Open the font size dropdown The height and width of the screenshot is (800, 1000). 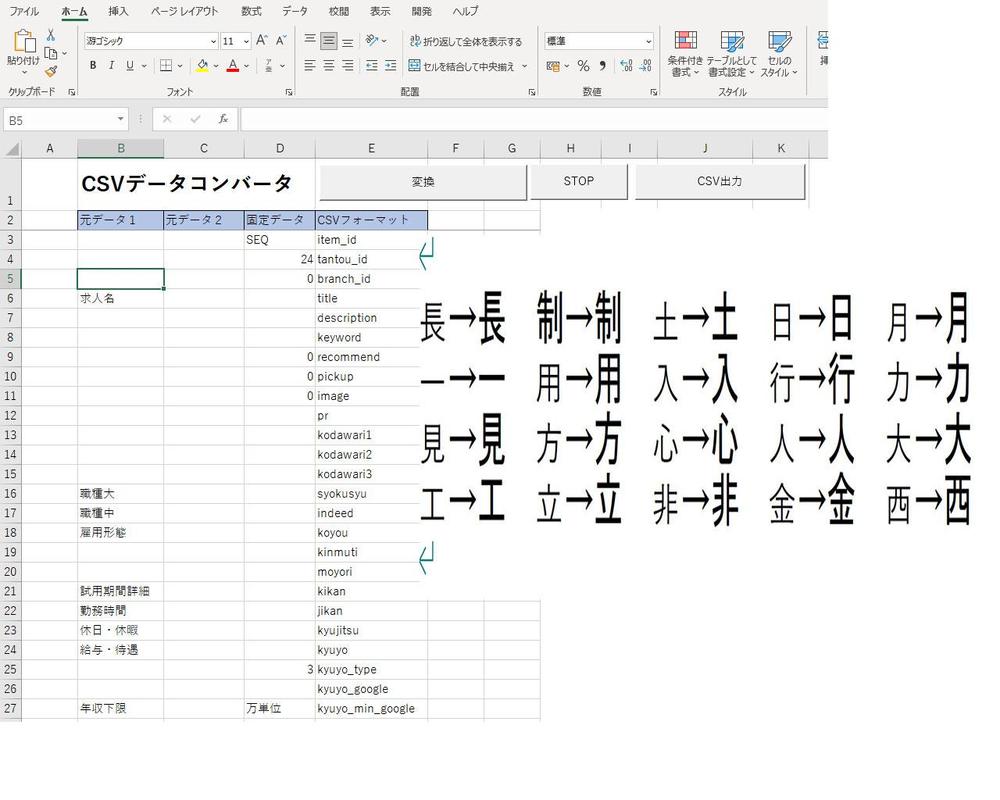click(x=246, y=41)
